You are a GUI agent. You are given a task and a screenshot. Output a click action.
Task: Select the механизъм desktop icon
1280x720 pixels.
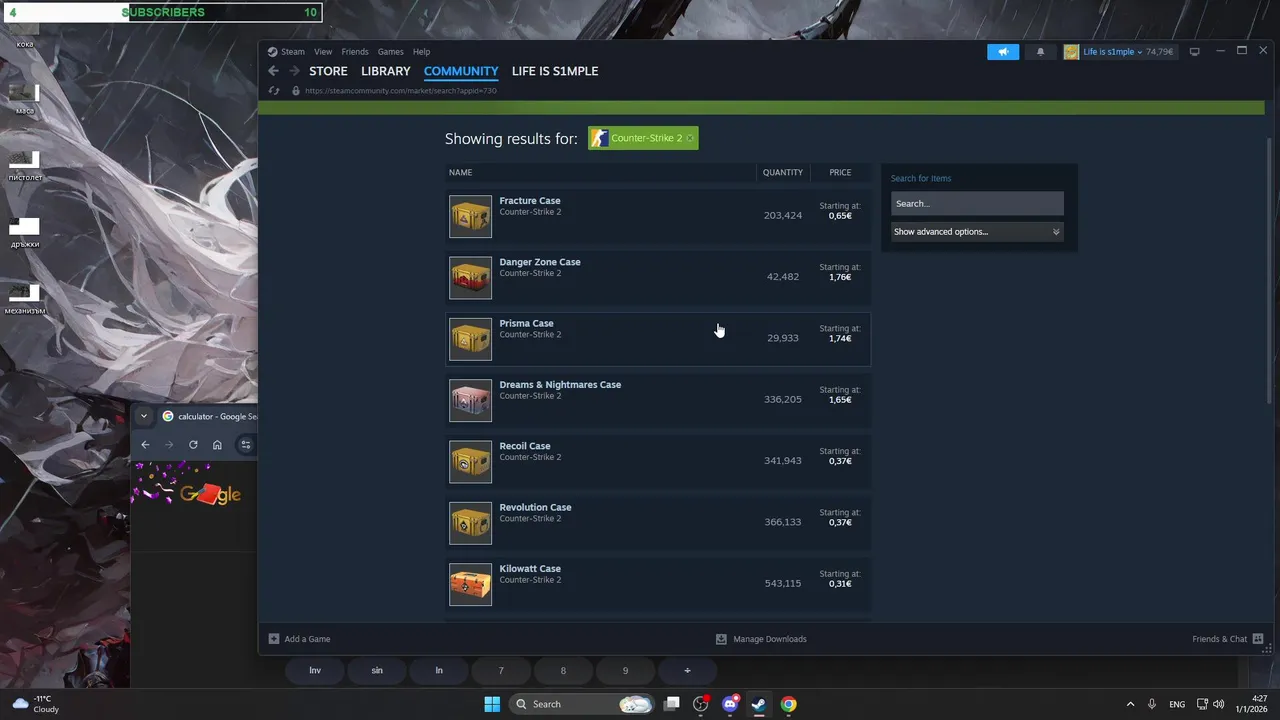pos(24,298)
